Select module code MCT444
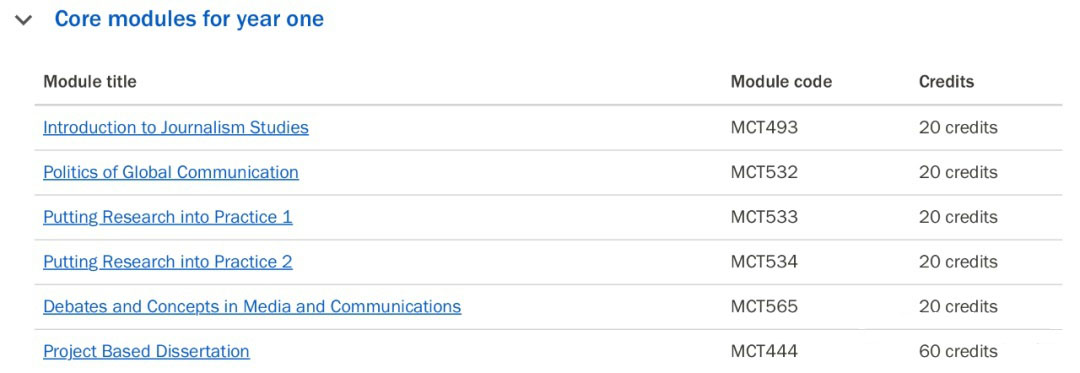This screenshot has width=1080, height=373. (x=764, y=351)
